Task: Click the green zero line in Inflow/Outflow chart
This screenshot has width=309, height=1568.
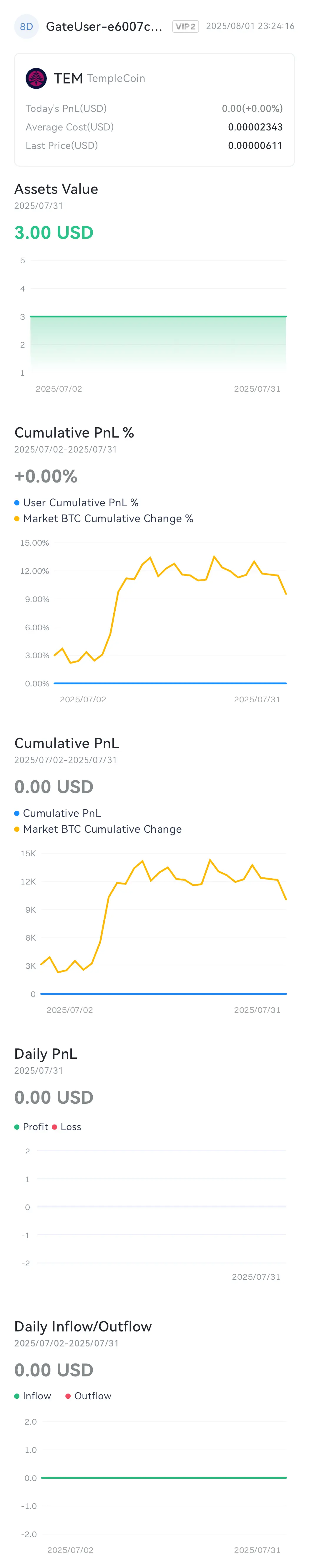Action: point(164,1477)
